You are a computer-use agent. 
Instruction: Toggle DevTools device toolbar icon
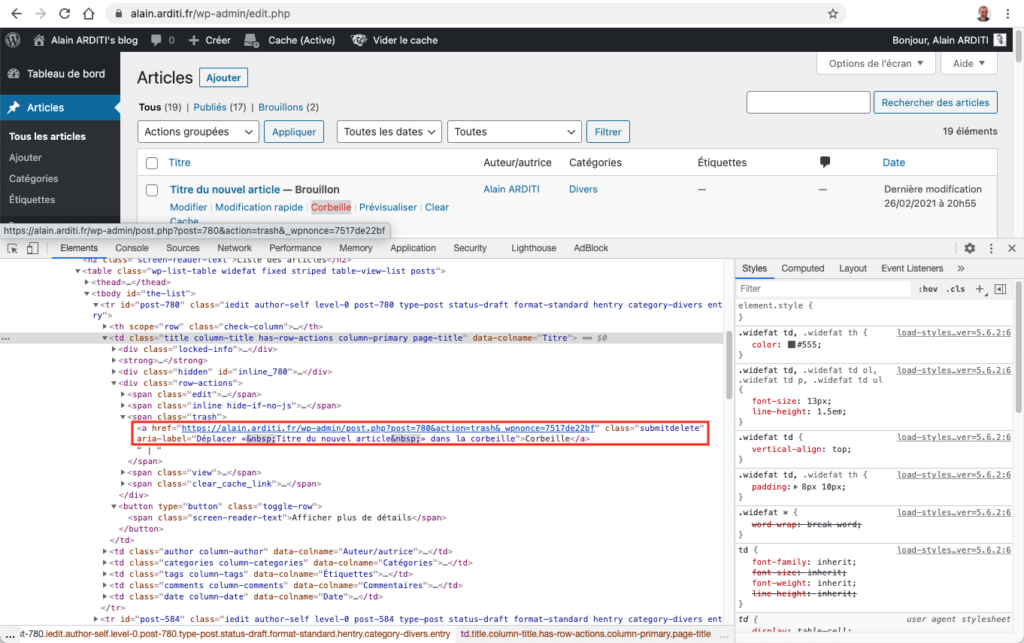(32, 248)
